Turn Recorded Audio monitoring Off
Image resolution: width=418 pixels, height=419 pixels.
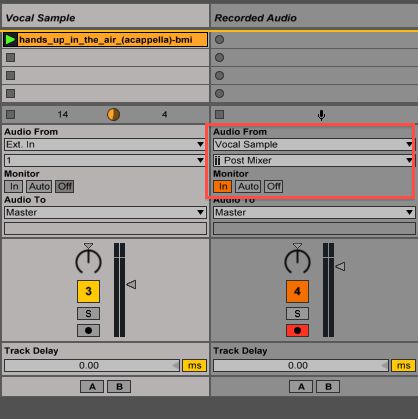point(274,186)
